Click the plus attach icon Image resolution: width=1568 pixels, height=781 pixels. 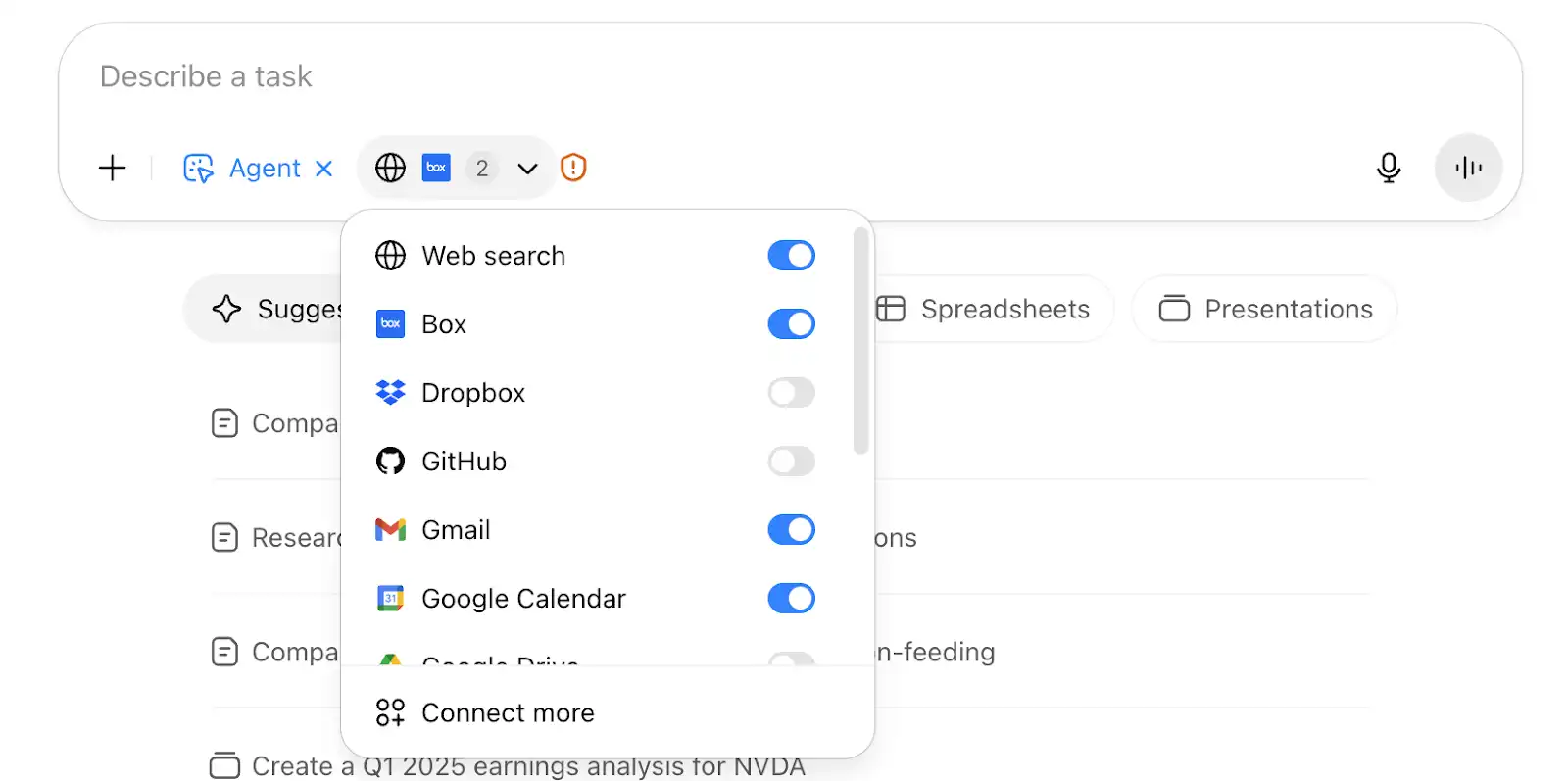click(113, 168)
